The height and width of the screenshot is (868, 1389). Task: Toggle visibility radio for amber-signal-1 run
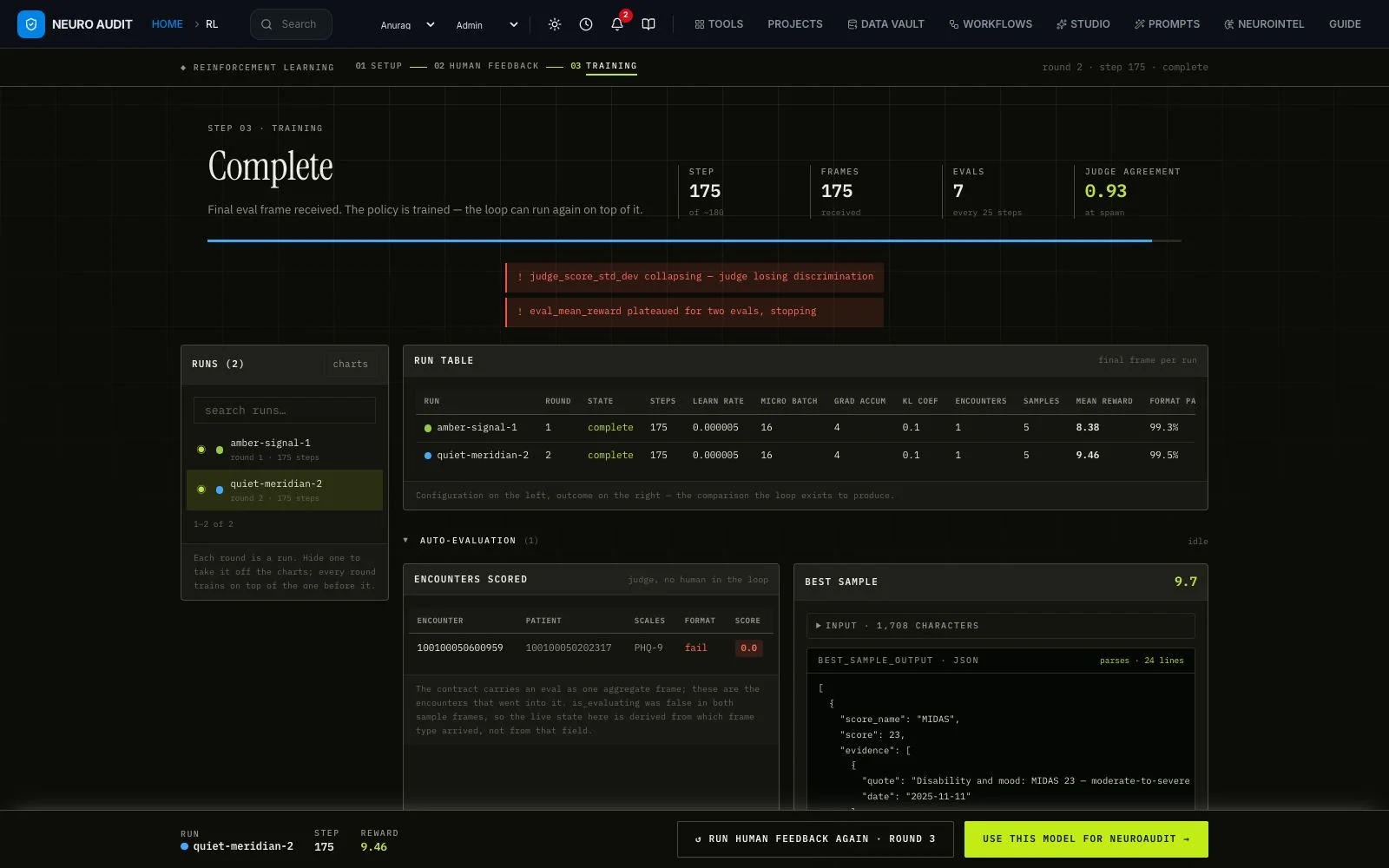point(201,450)
